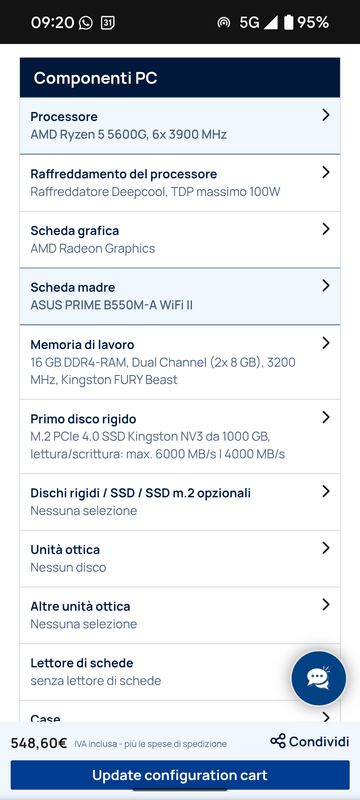The image size is (360, 800).
Task: Select the Dischi rigidi / SSD opzionali row
Action: click(180, 502)
